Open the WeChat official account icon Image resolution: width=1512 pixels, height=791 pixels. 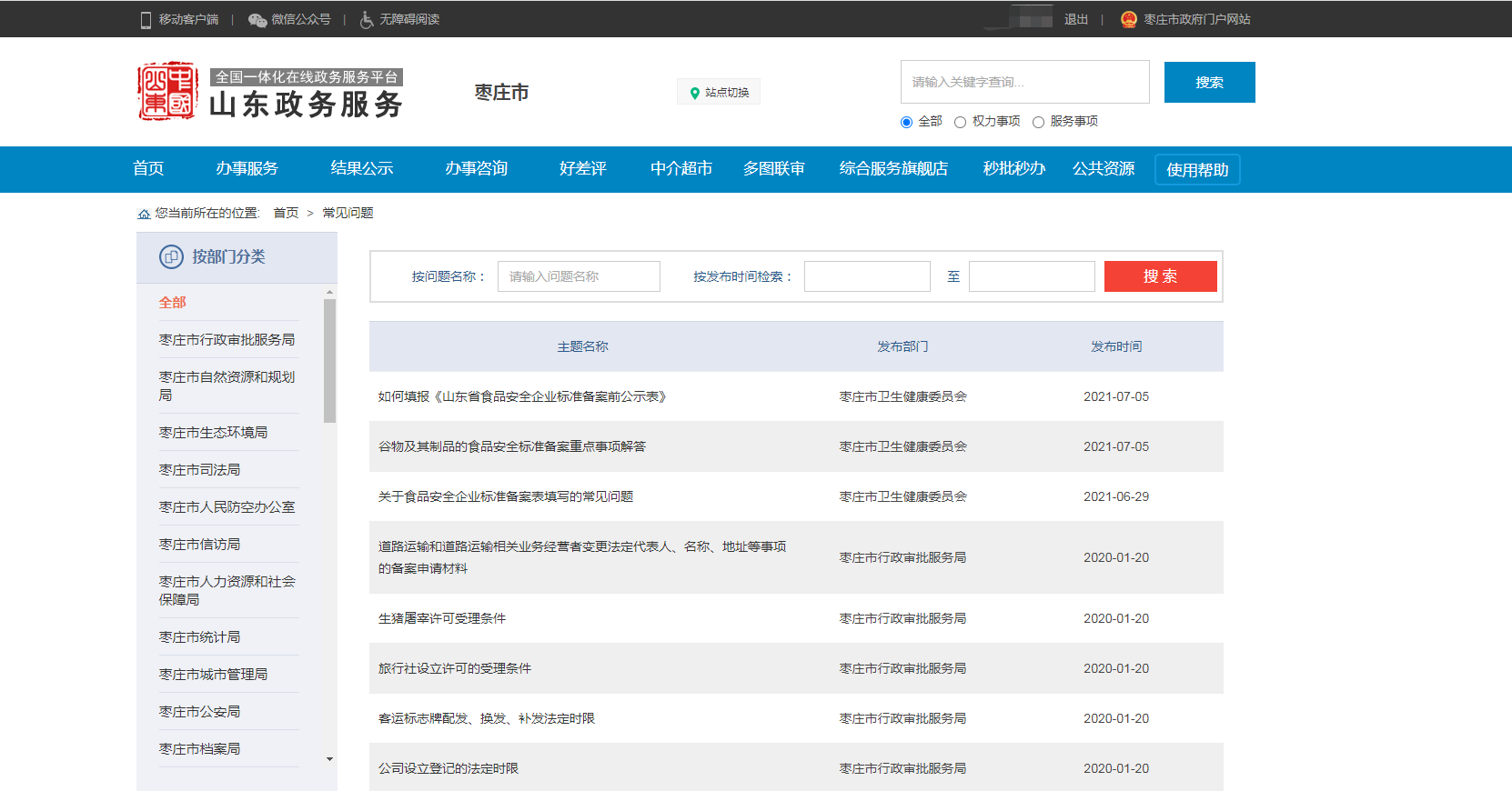click(x=257, y=20)
